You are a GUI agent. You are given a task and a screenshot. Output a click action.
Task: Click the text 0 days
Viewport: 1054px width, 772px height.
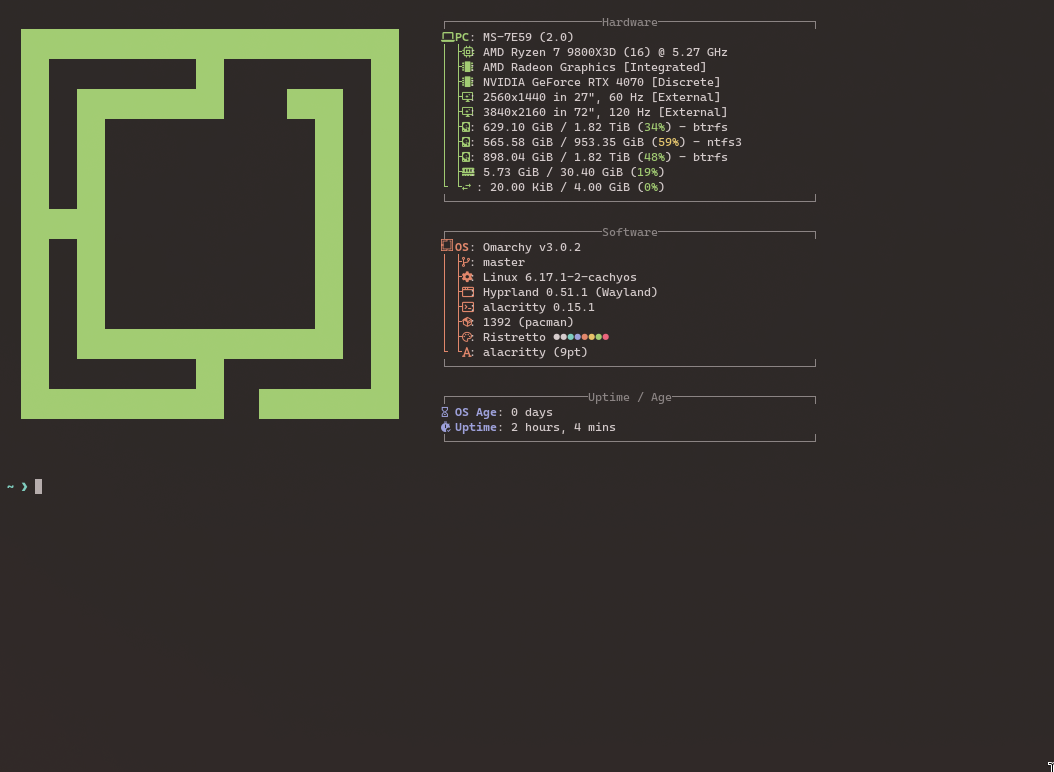coord(532,412)
